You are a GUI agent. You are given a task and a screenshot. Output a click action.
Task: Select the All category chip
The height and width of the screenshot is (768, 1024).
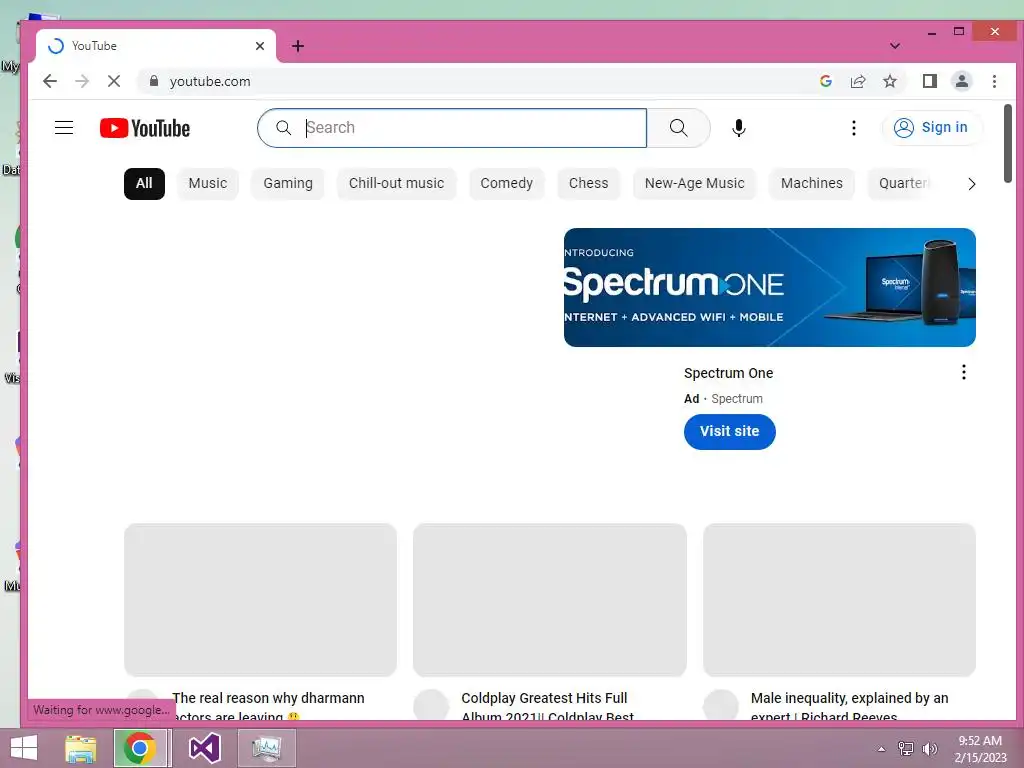(144, 184)
